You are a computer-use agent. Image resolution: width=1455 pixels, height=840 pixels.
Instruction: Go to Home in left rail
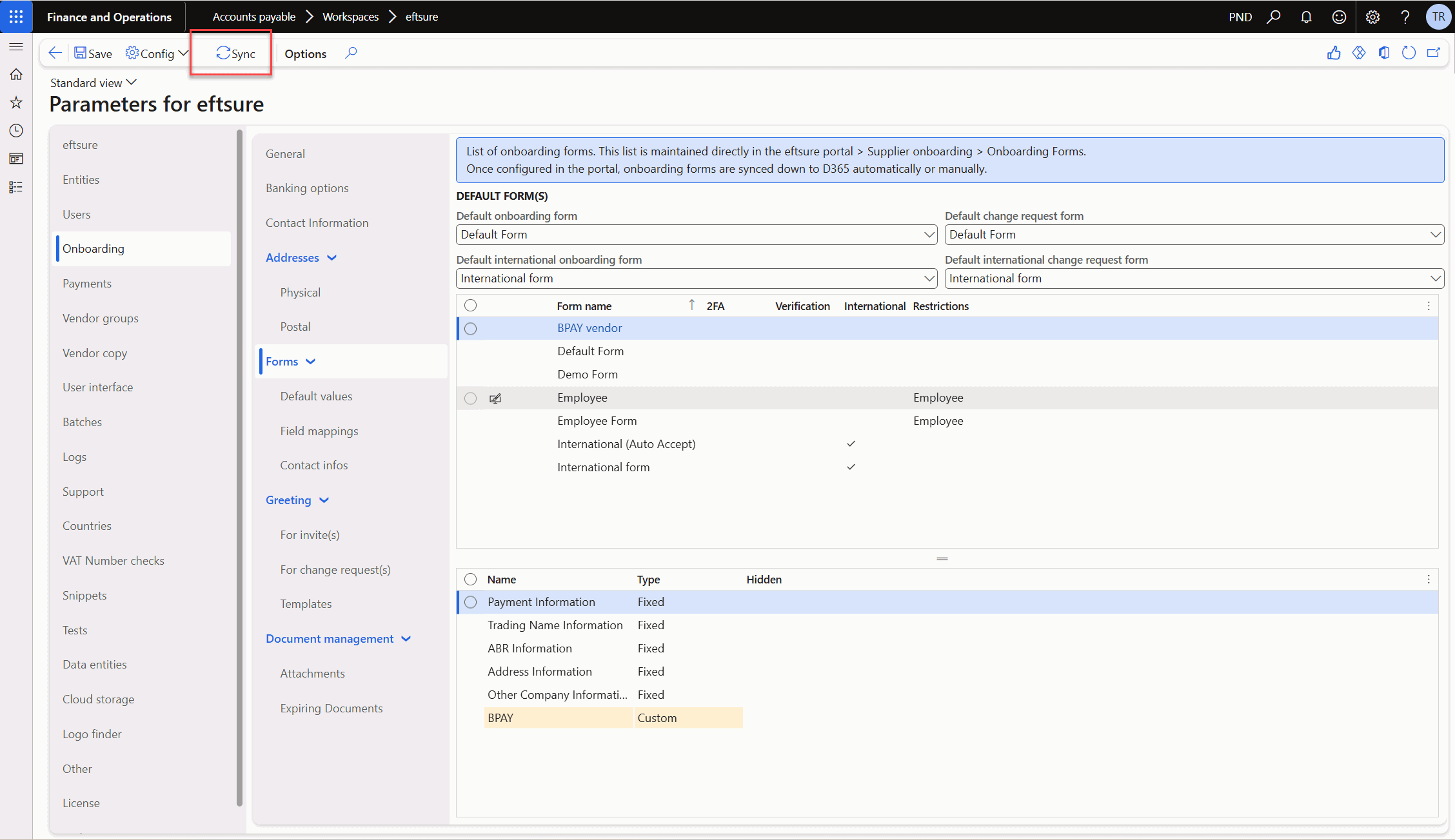tap(16, 74)
